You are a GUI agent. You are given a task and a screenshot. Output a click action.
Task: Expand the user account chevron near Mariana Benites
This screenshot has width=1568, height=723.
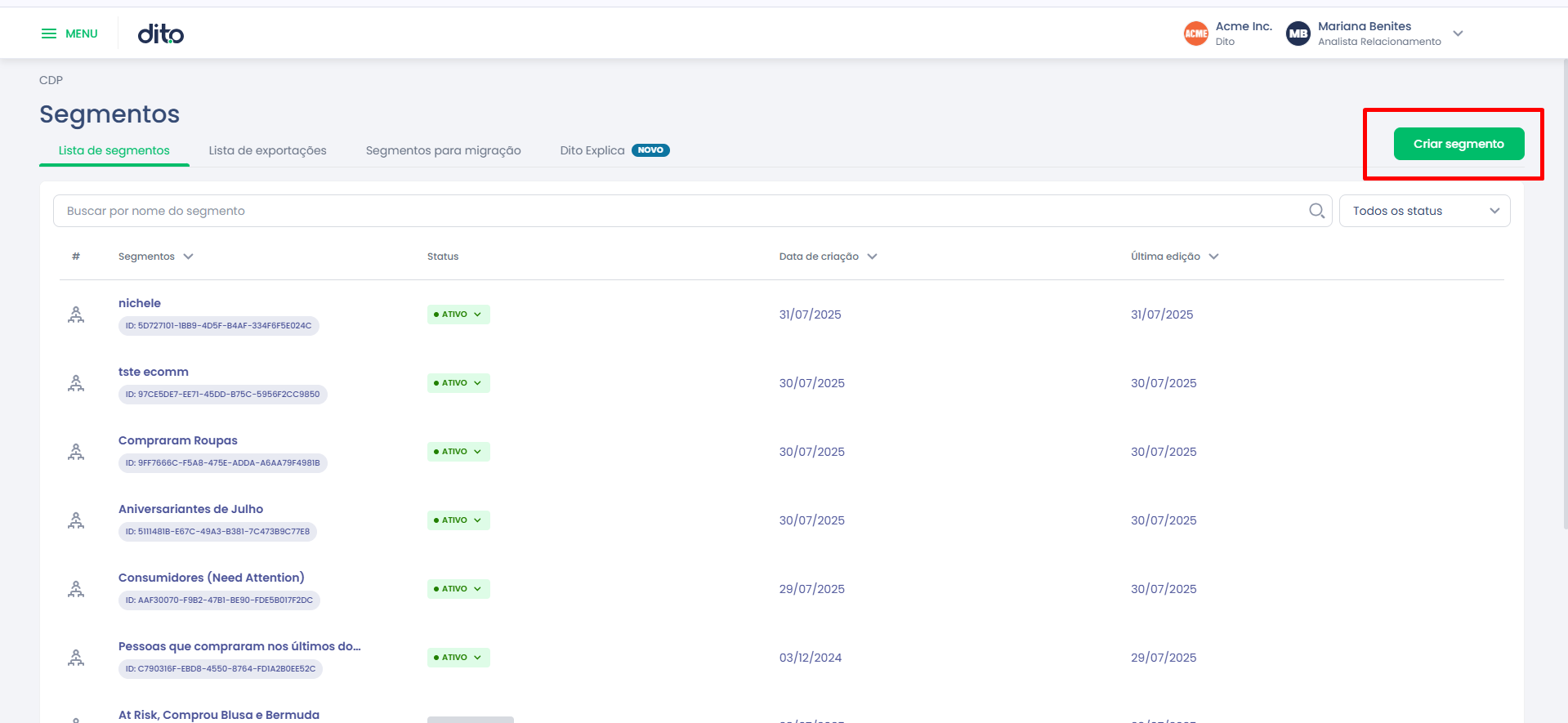click(1458, 33)
